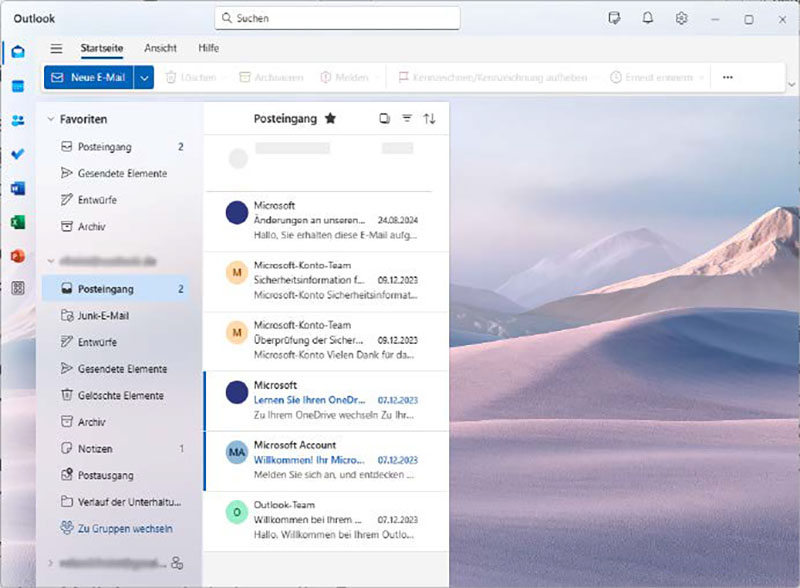Viewport: 800px width, 588px height.
Task: Open the unread Lernen Sie Ihren OneDrive mail
Action: (x=327, y=400)
